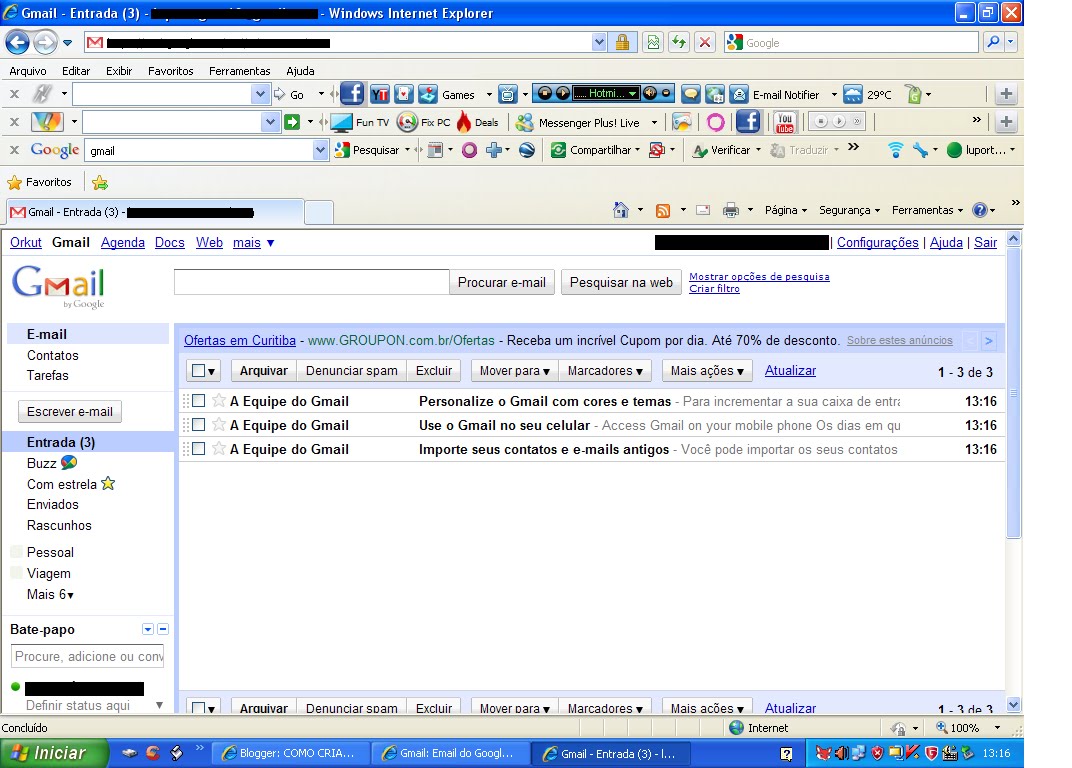Expand the 'Mais ações' menu
The width and height of the screenshot is (1072, 768).
(x=707, y=370)
